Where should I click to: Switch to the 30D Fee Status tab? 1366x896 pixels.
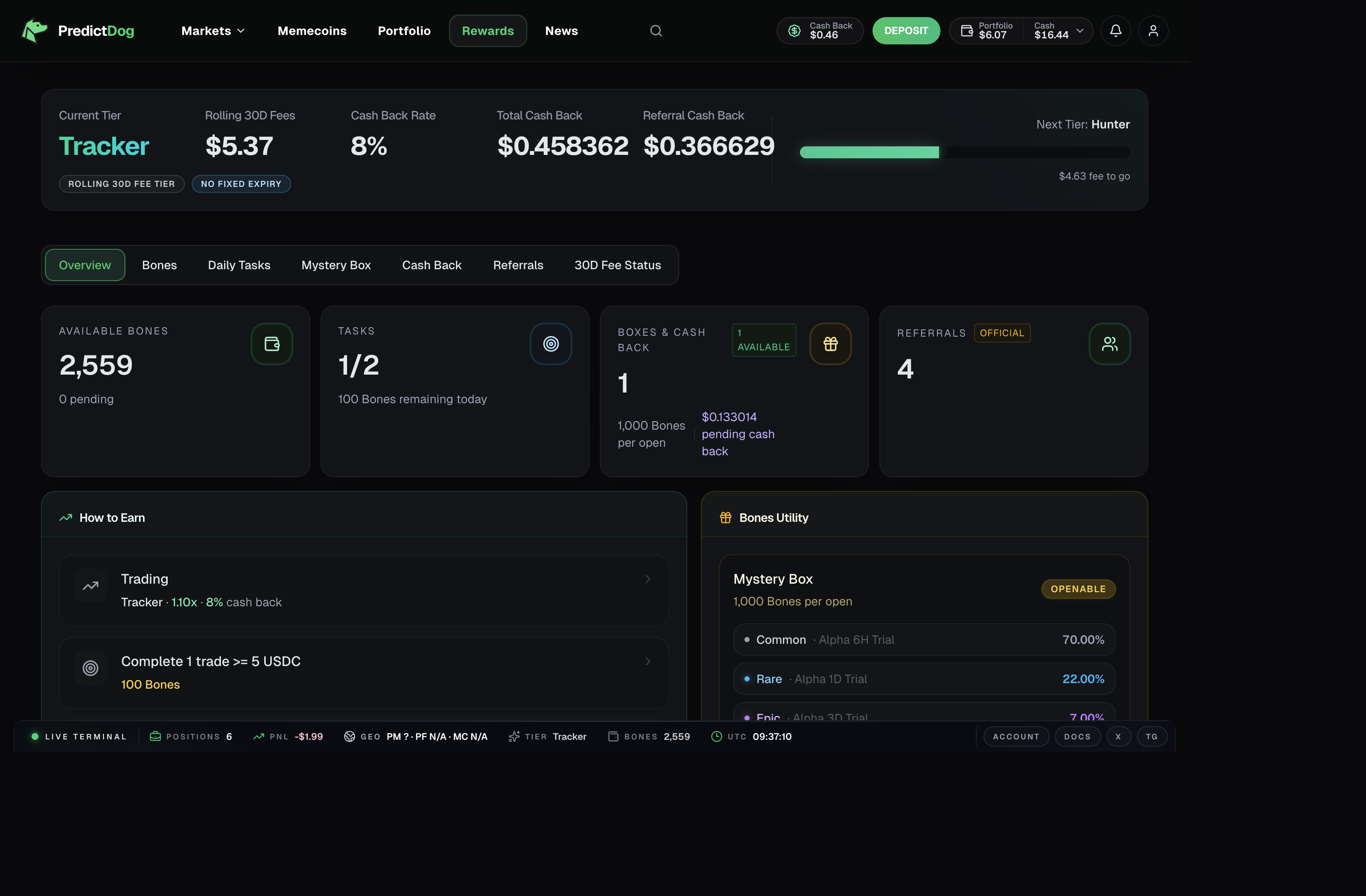coord(618,265)
